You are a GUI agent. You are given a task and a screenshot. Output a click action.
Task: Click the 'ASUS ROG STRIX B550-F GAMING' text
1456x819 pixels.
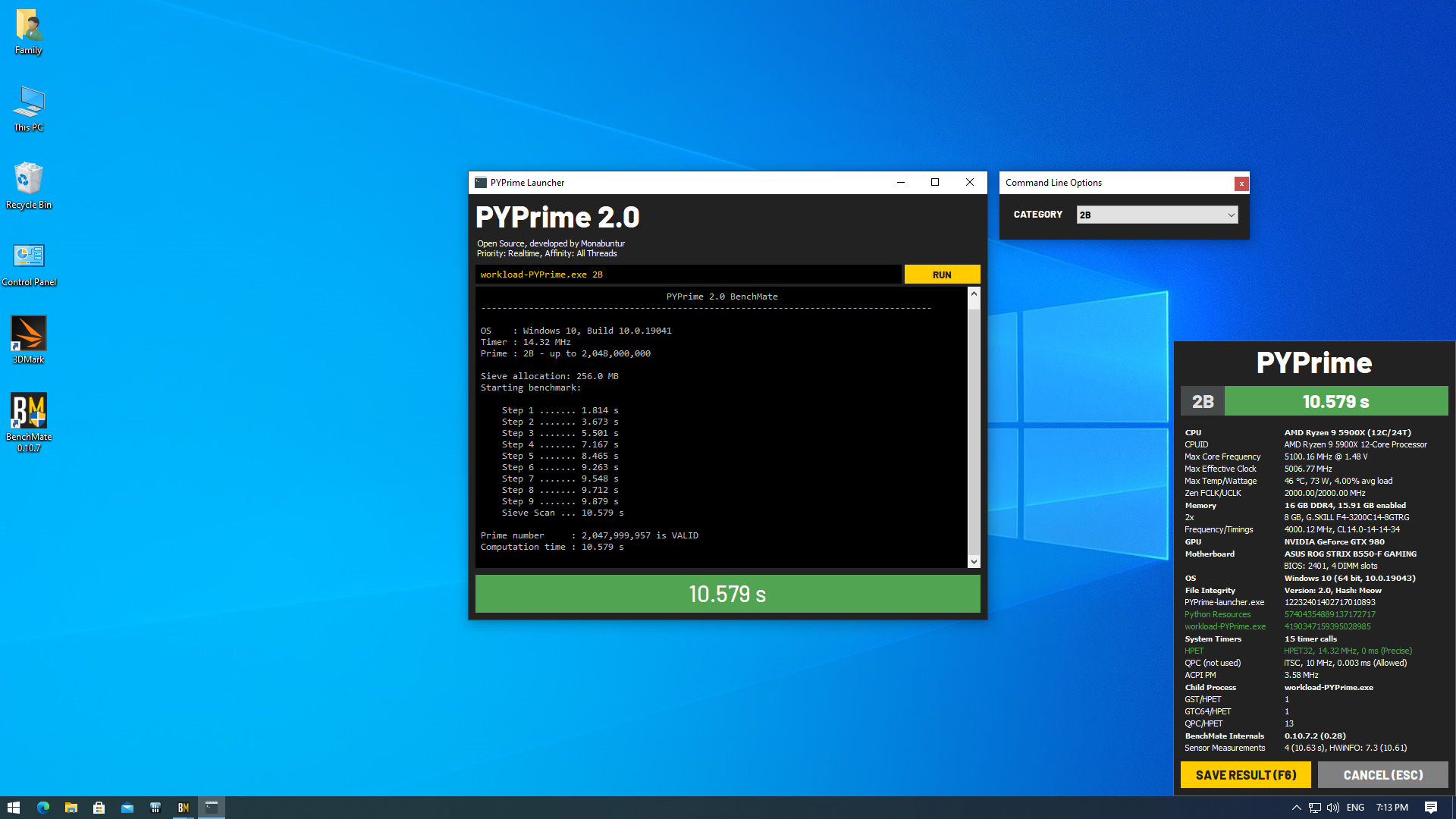[x=1350, y=554]
